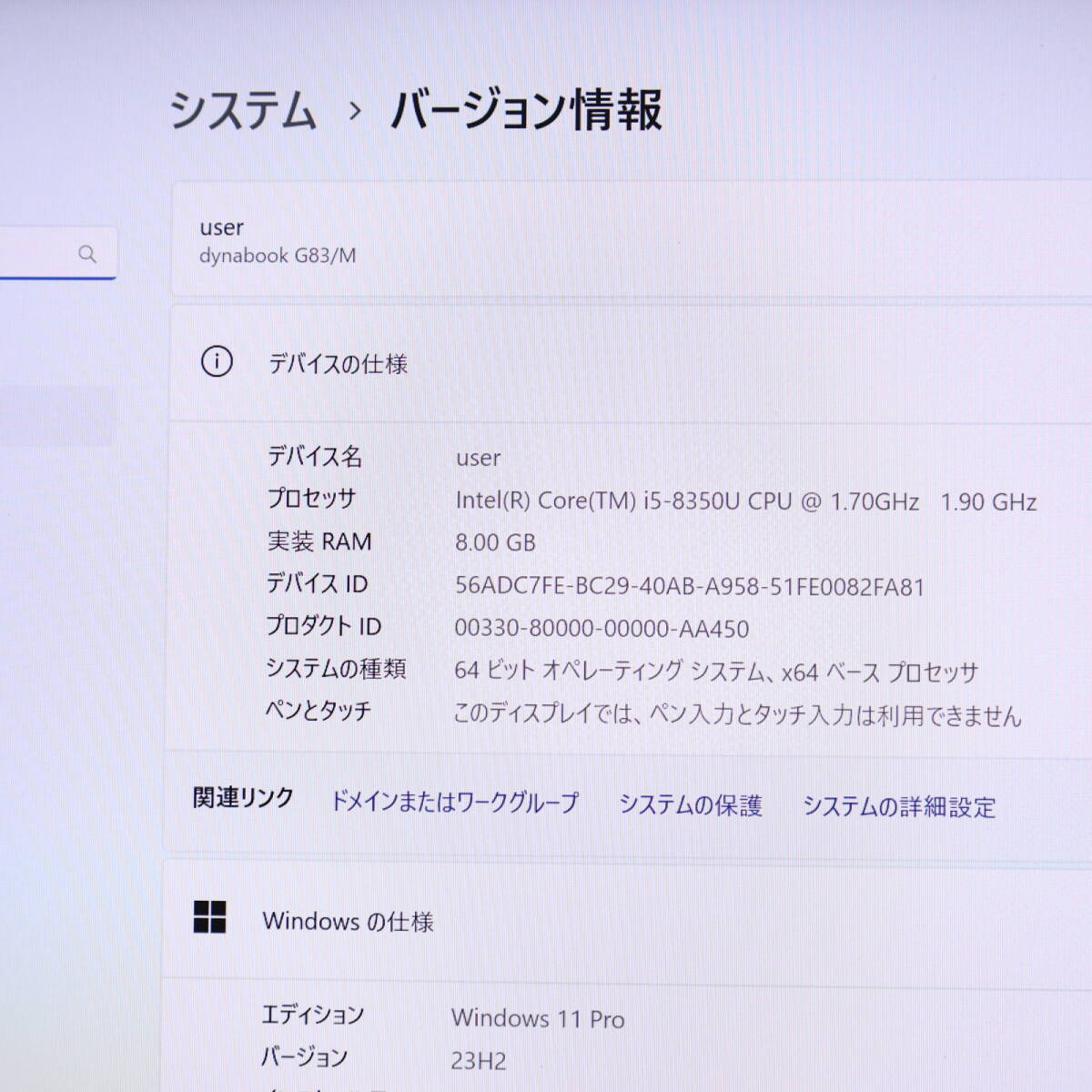1092x1092 pixels.
Task: Click the エディション label
Action: [x=313, y=1015]
